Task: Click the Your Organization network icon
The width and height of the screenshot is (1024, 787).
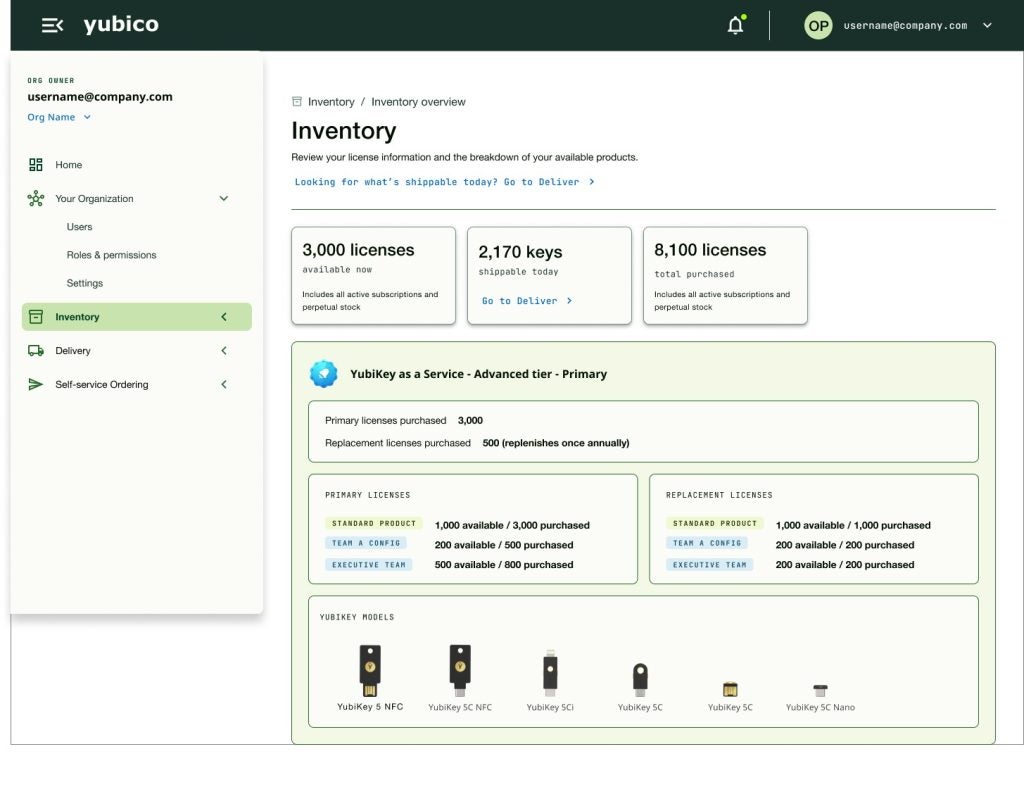Action: pyautogui.click(x=36, y=199)
